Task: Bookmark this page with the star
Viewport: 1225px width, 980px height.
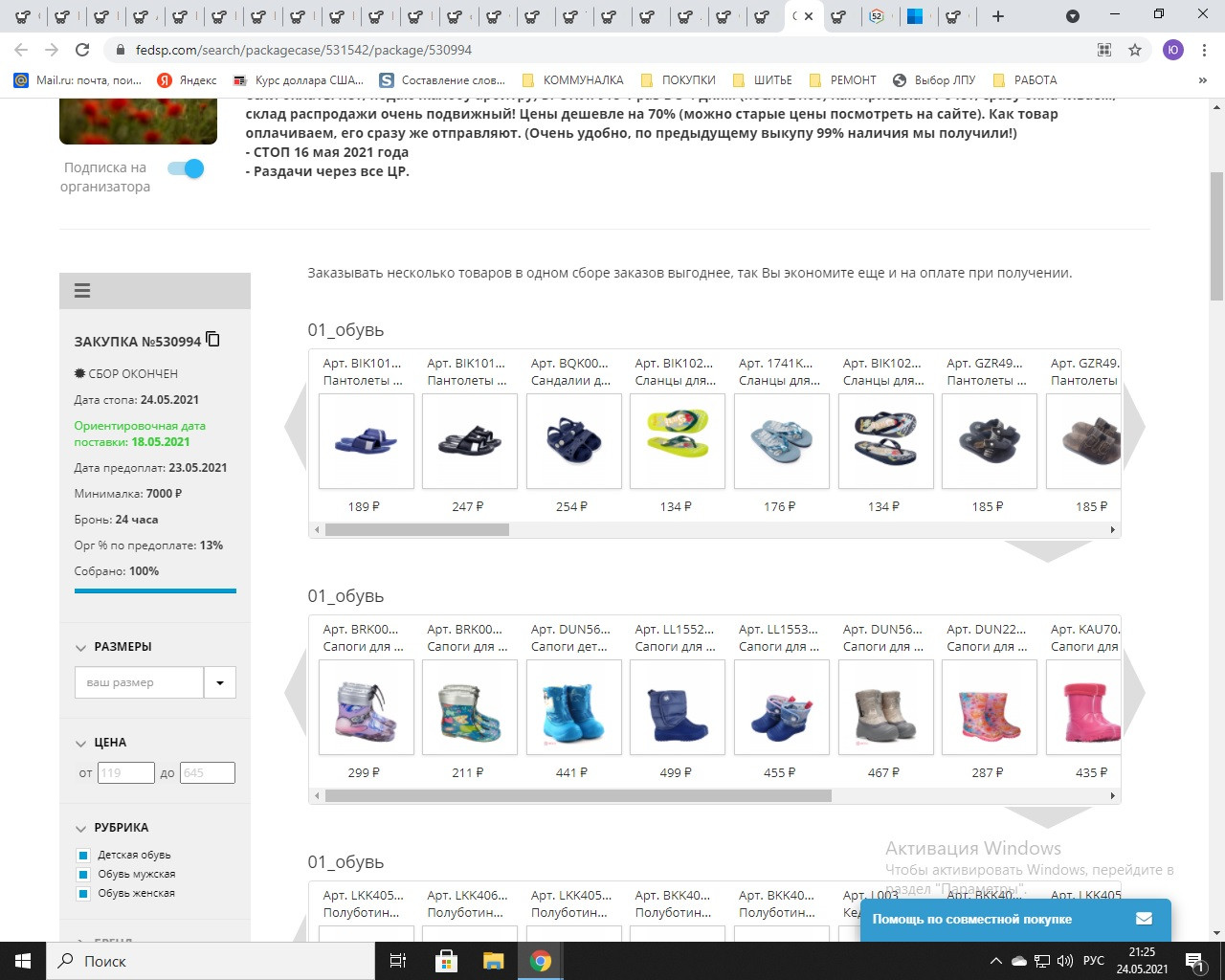Action: (x=1135, y=50)
